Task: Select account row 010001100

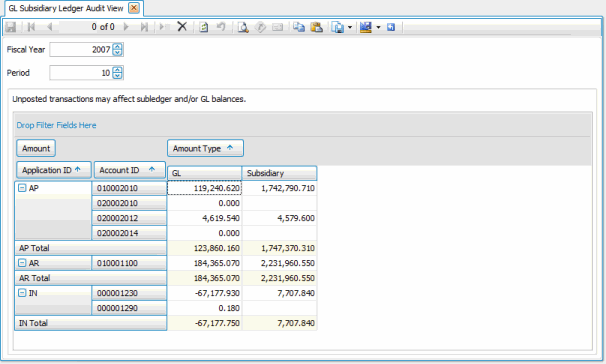Action: click(129, 263)
